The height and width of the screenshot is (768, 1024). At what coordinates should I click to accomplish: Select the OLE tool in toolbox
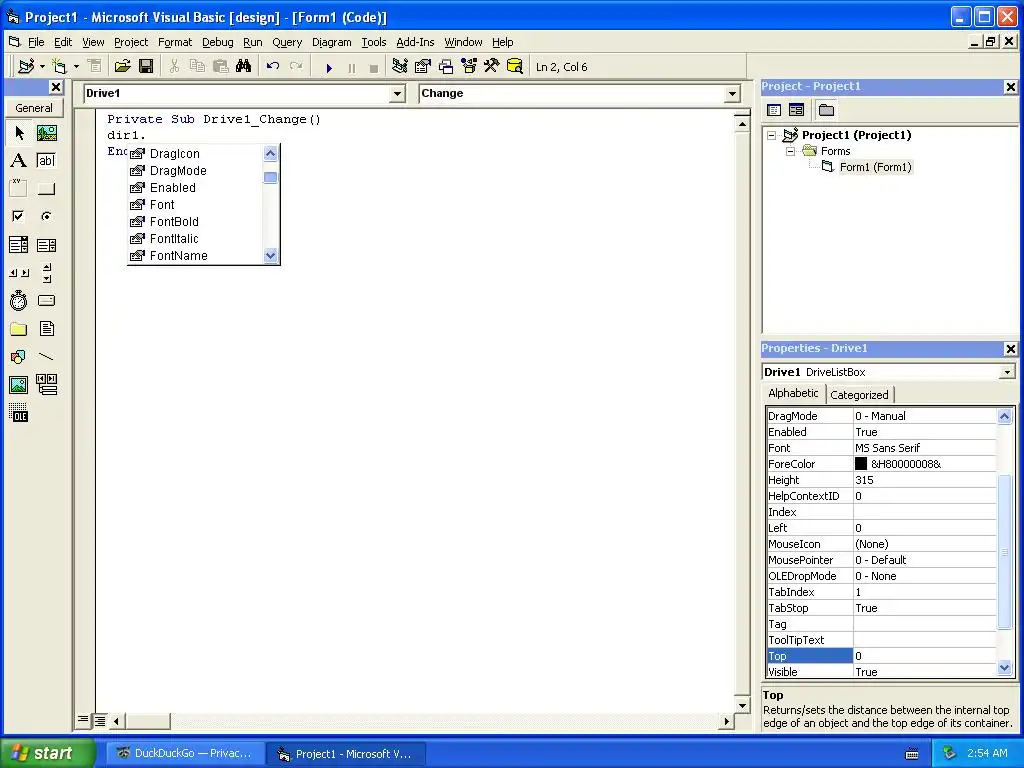pyautogui.click(x=19, y=413)
